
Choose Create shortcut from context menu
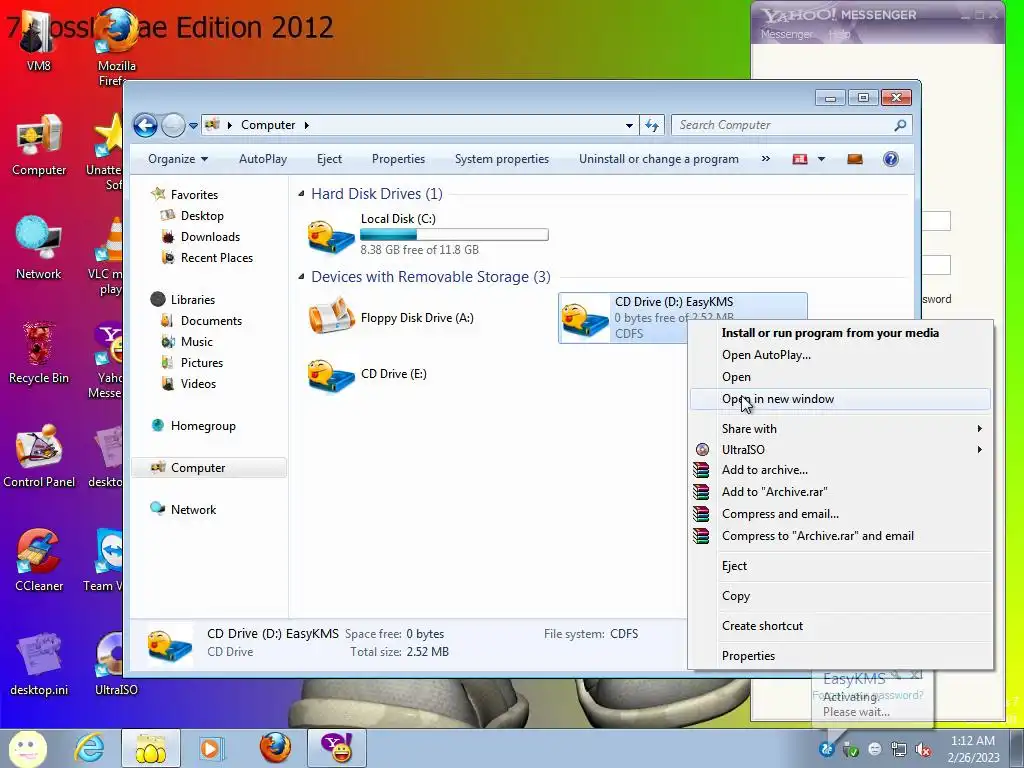[x=840, y=626]
